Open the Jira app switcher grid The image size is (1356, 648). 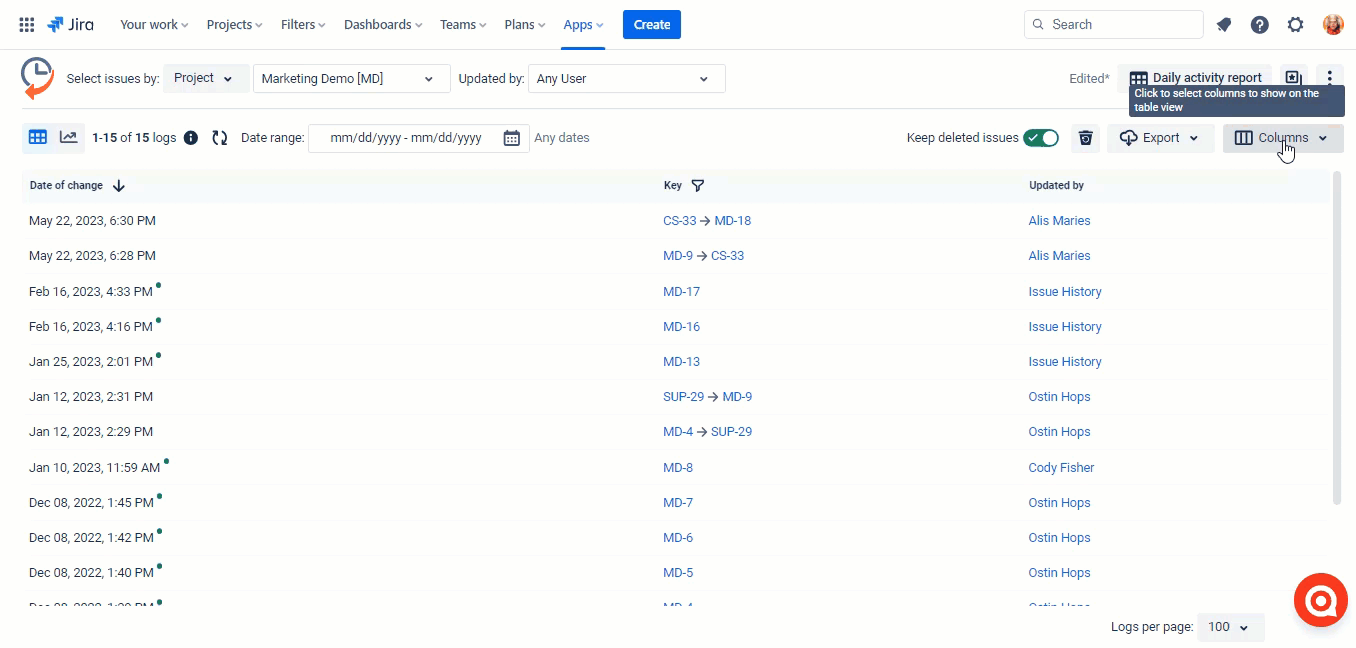(27, 25)
